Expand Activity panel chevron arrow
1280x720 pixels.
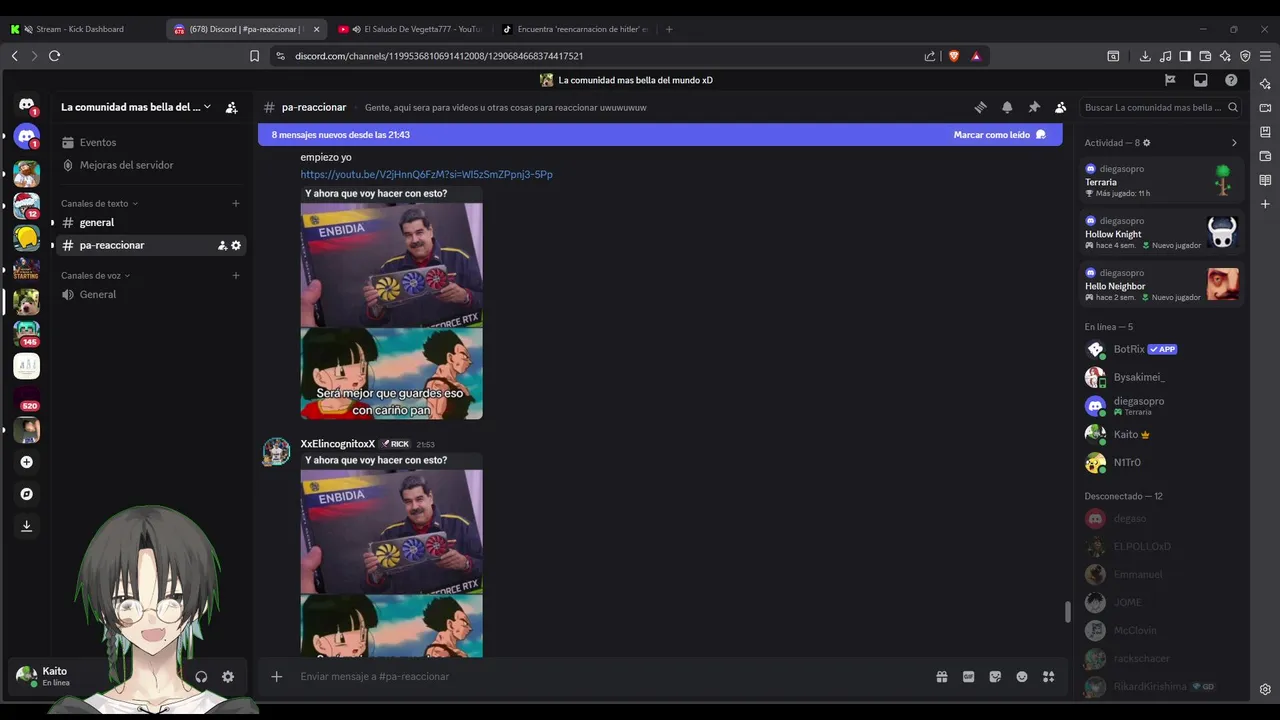1234,143
